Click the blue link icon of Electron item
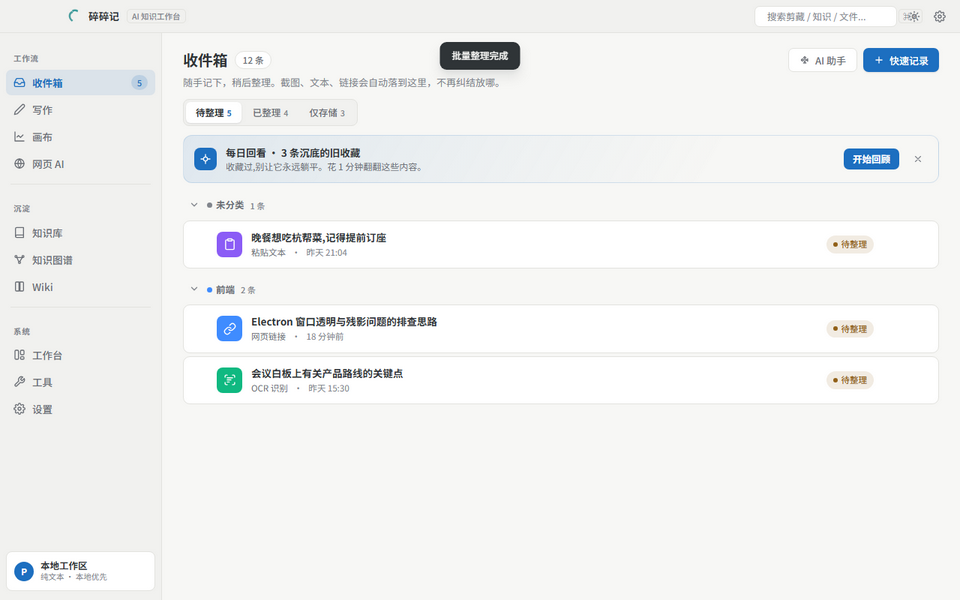The height and width of the screenshot is (600, 960). tap(230, 329)
